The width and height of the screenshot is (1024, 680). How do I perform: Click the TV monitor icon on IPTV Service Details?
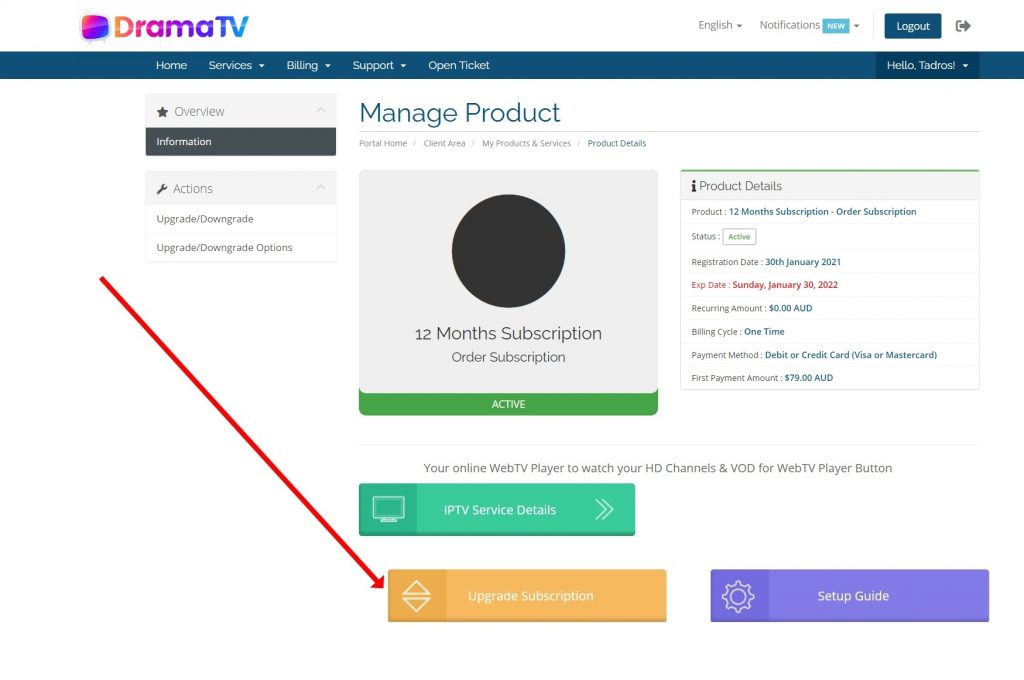point(388,509)
